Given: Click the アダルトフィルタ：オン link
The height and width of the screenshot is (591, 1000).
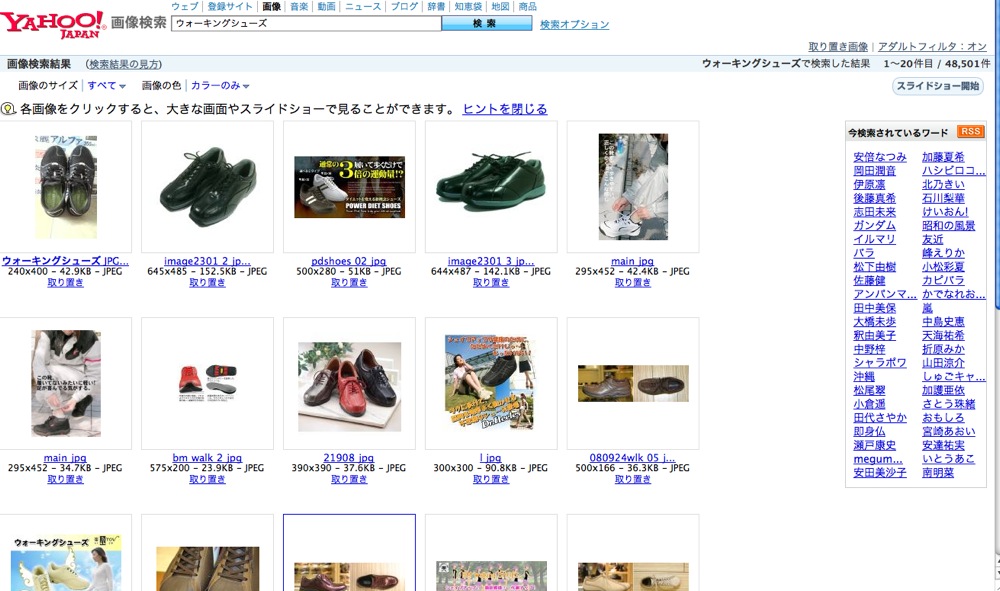Looking at the screenshot, I should click(x=932, y=47).
